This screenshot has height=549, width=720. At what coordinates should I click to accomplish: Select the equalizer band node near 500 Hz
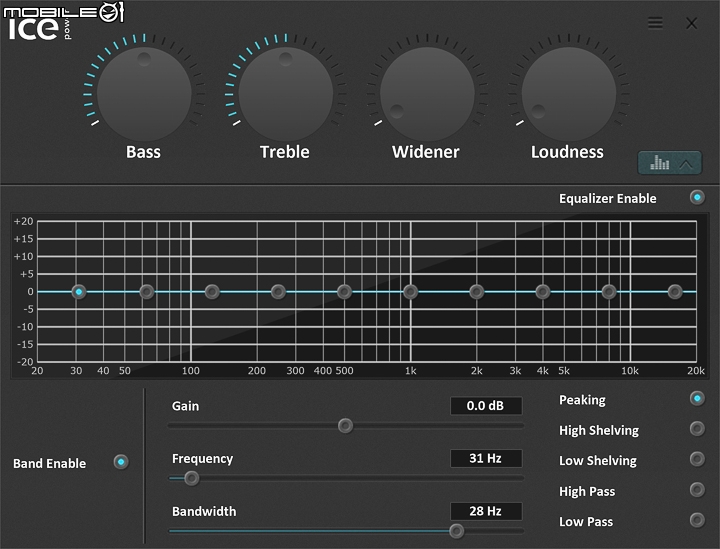pyautogui.click(x=344, y=291)
